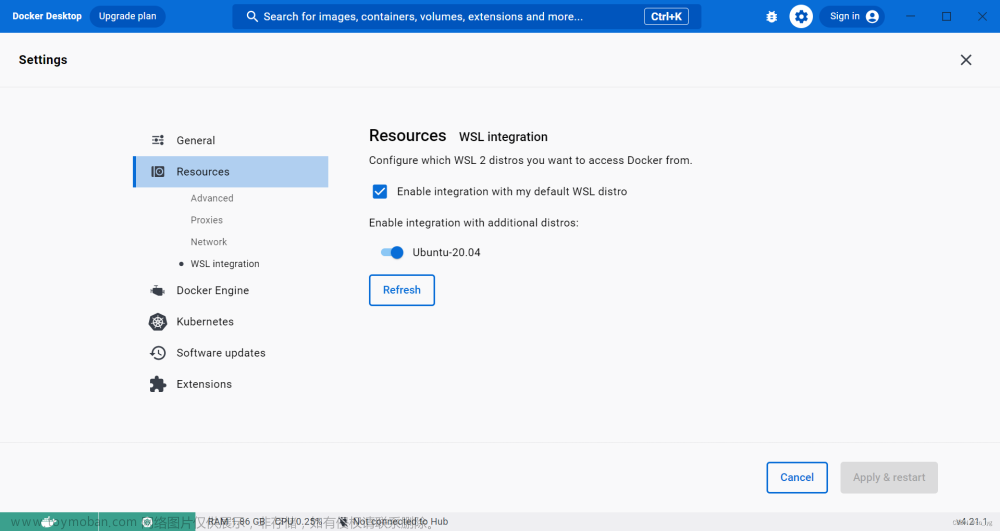Toggle off Ubuntu-20.04 integration switch

[392, 252]
